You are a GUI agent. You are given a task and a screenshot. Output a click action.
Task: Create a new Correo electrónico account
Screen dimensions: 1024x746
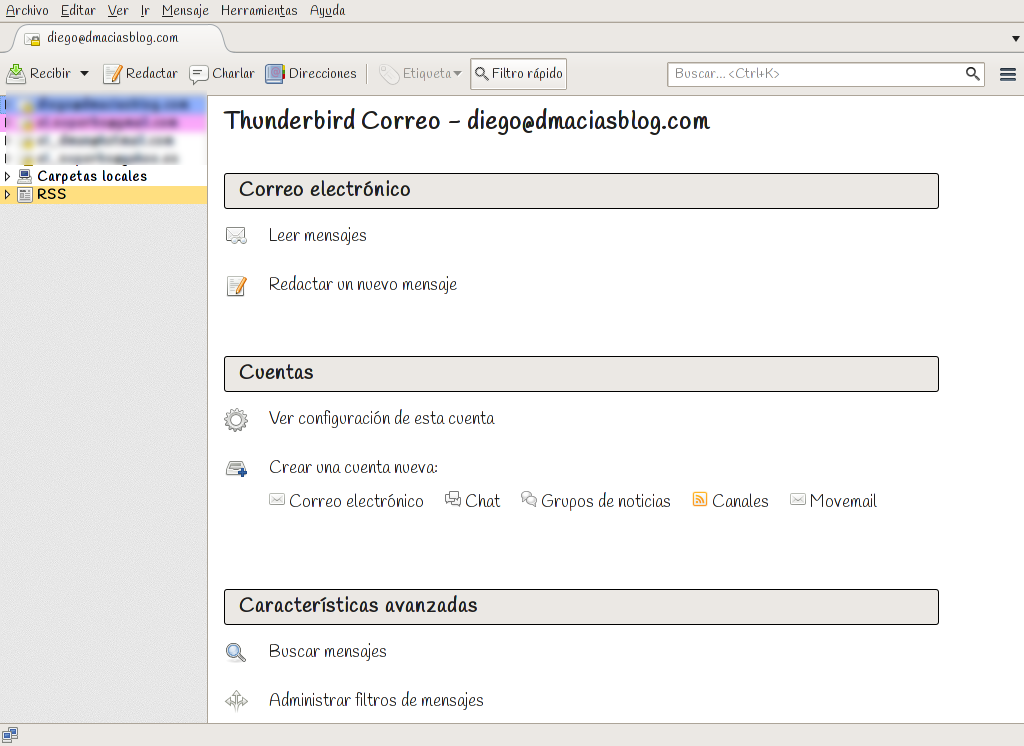pos(356,501)
